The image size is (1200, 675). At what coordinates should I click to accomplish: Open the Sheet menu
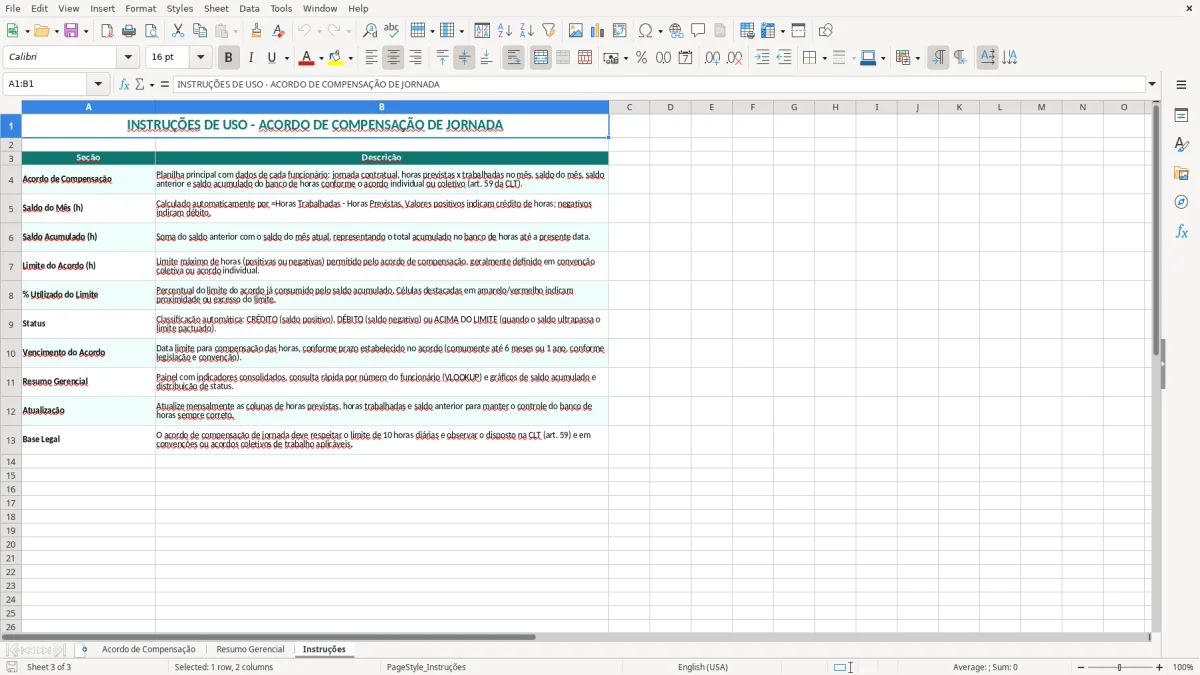216,8
